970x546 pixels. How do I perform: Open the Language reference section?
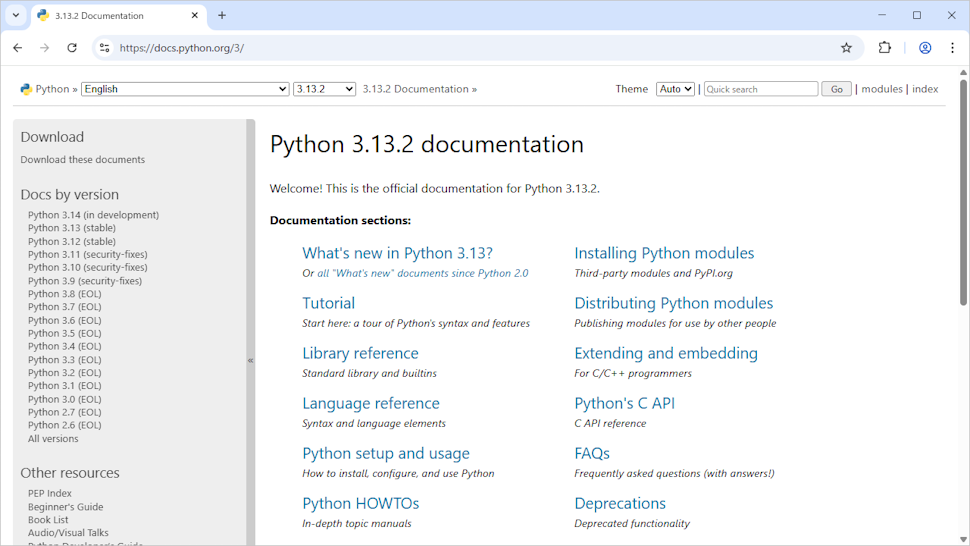pyautogui.click(x=371, y=404)
